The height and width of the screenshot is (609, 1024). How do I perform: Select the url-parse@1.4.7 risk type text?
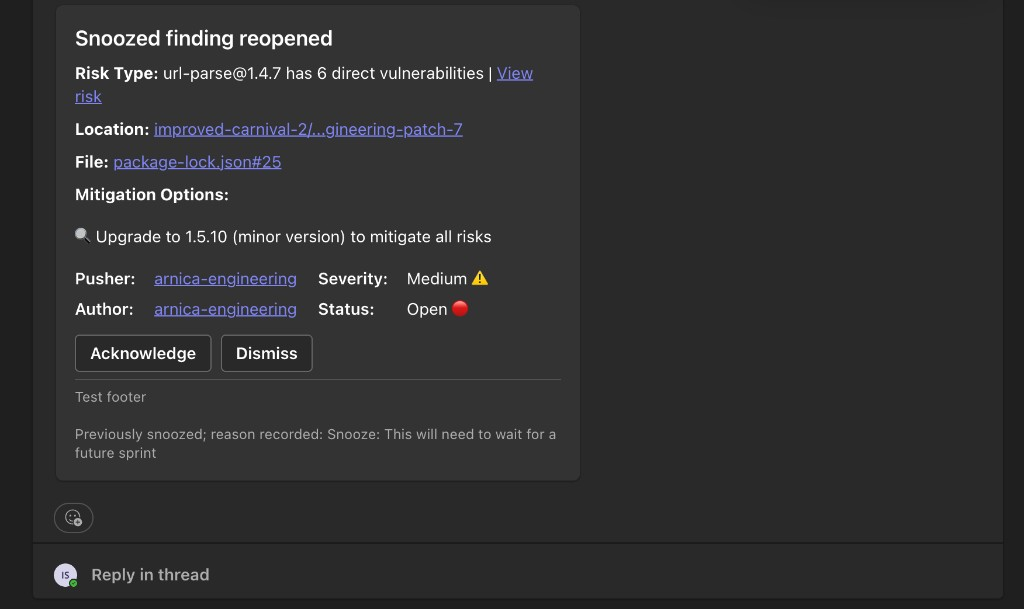click(x=323, y=74)
